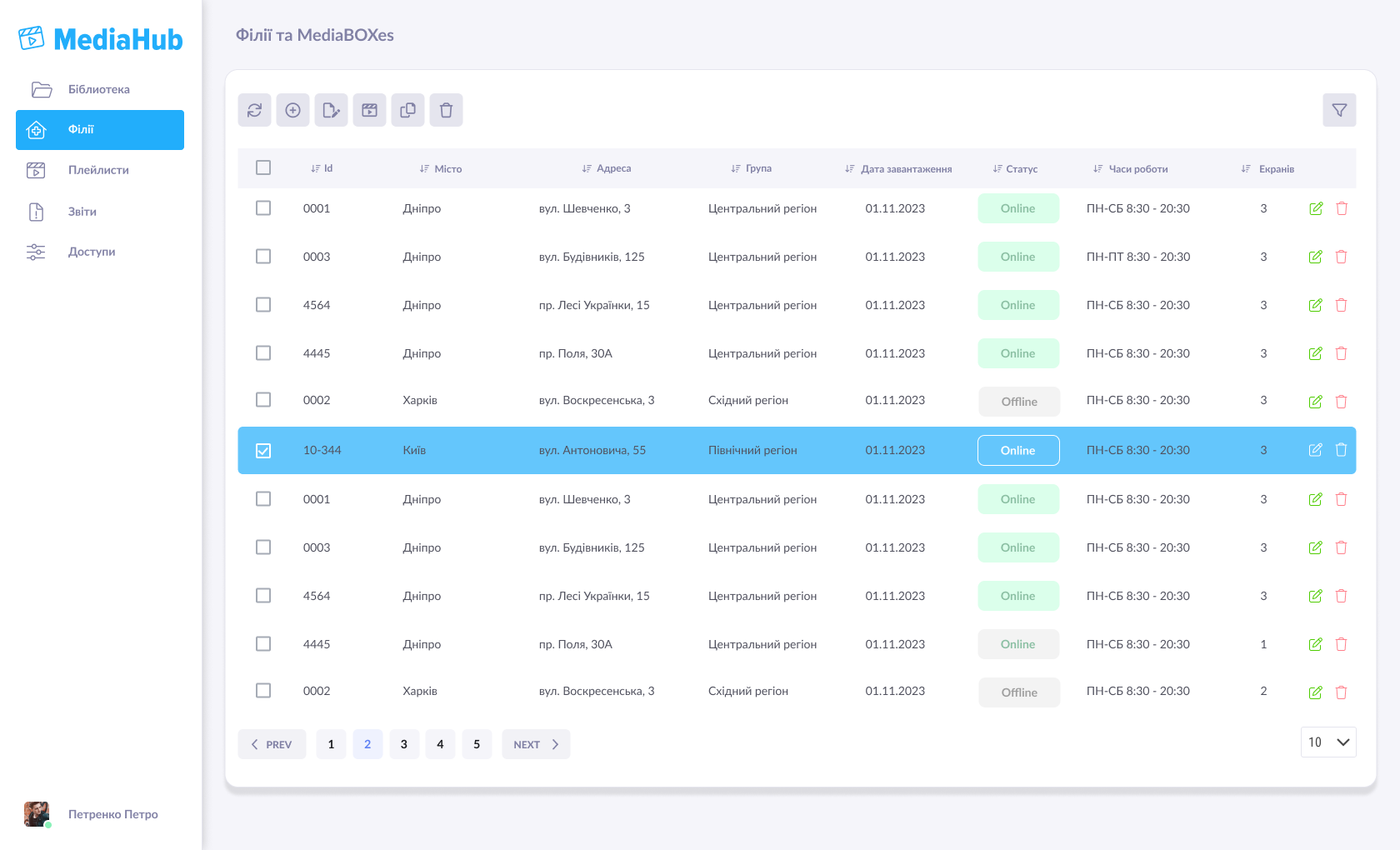Check the box for the ПН-ПТ row

point(263,257)
